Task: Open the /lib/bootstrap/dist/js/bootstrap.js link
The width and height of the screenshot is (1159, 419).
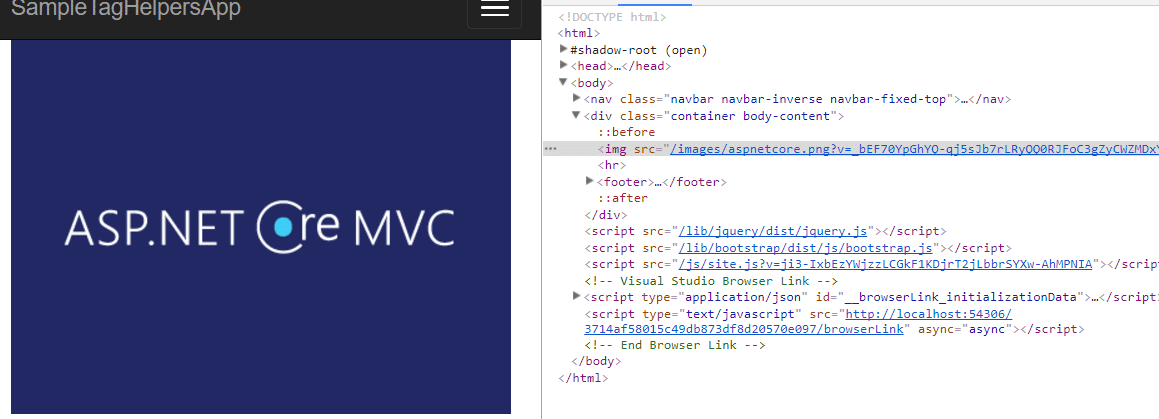Action: pyautogui.click(x=806, y=248)
